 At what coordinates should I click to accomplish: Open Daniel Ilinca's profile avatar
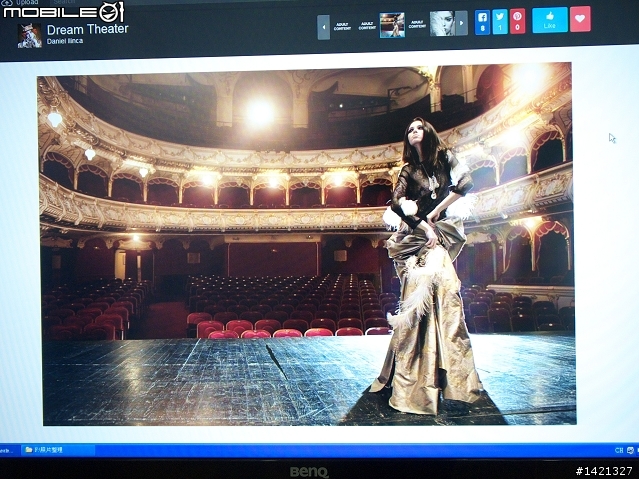(29, 36)
